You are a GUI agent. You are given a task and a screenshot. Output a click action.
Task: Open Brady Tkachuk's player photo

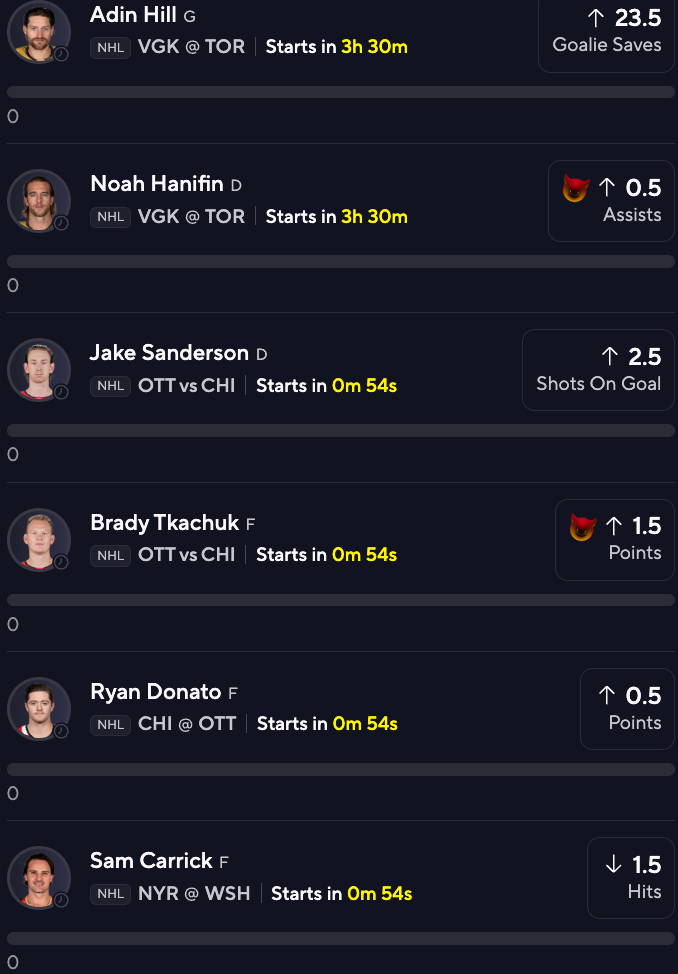tap(39, 540)
